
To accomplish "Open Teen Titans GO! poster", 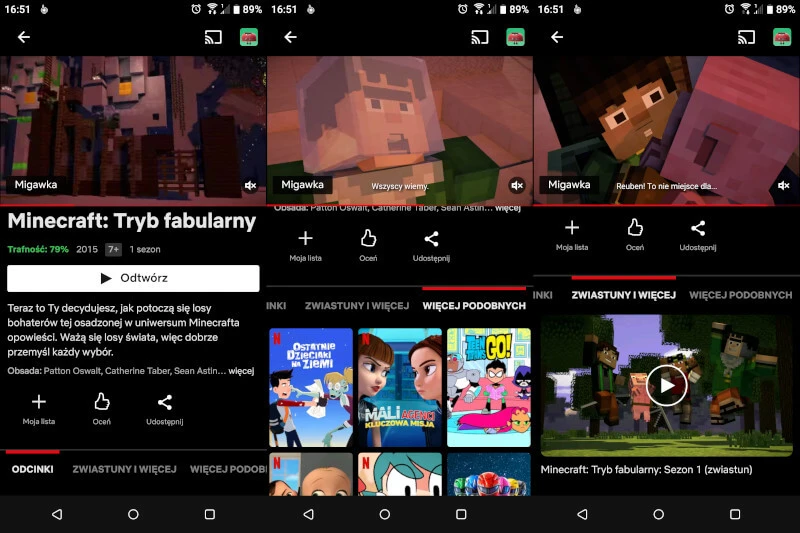I will coord(489,388).
